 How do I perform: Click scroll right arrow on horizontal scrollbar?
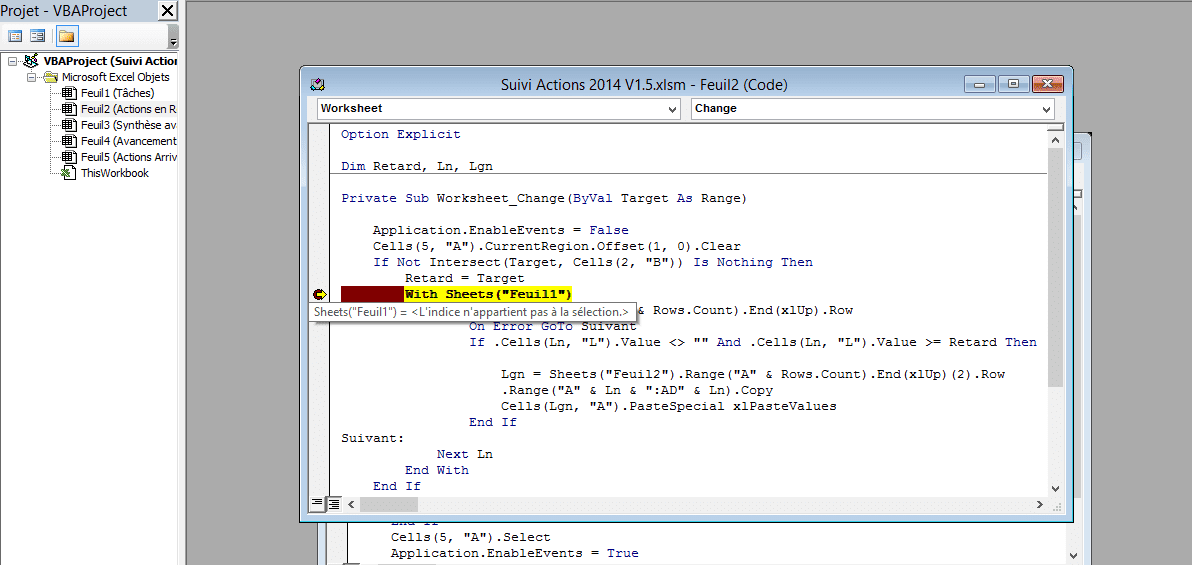pyautogui.click(x=1039, y=503)
